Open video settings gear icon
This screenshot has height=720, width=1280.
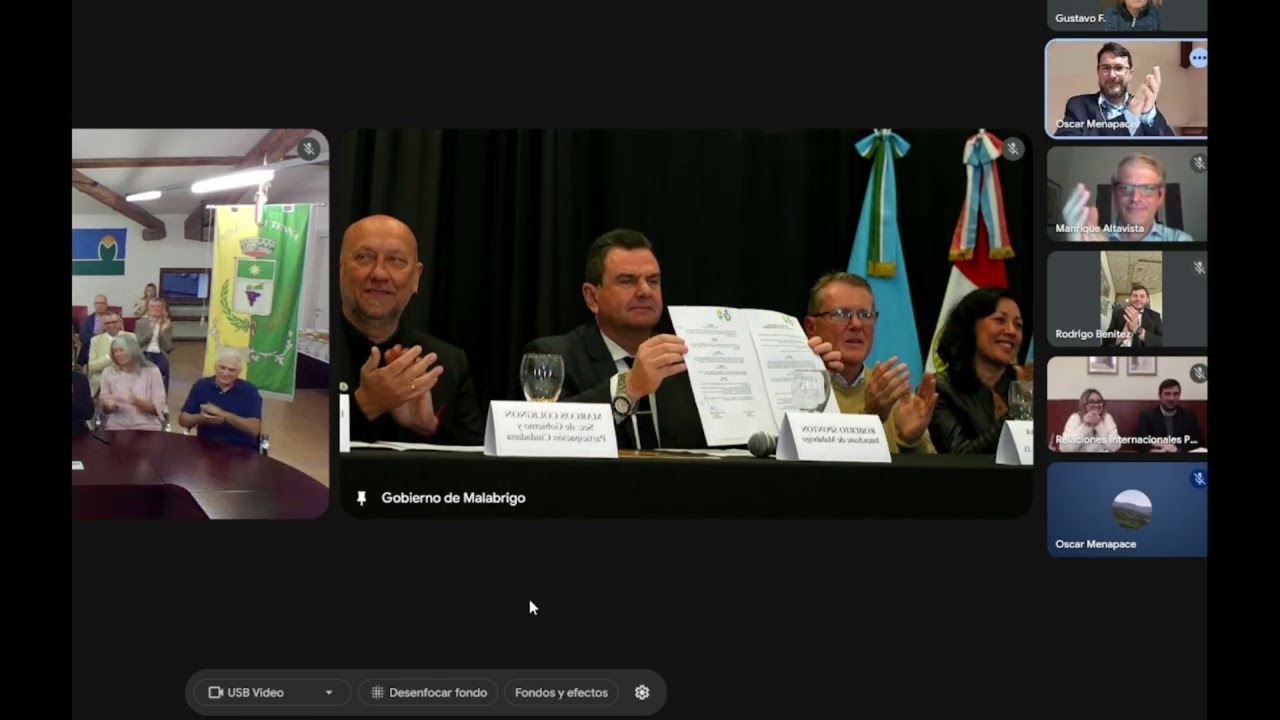[x=642, y=692]
